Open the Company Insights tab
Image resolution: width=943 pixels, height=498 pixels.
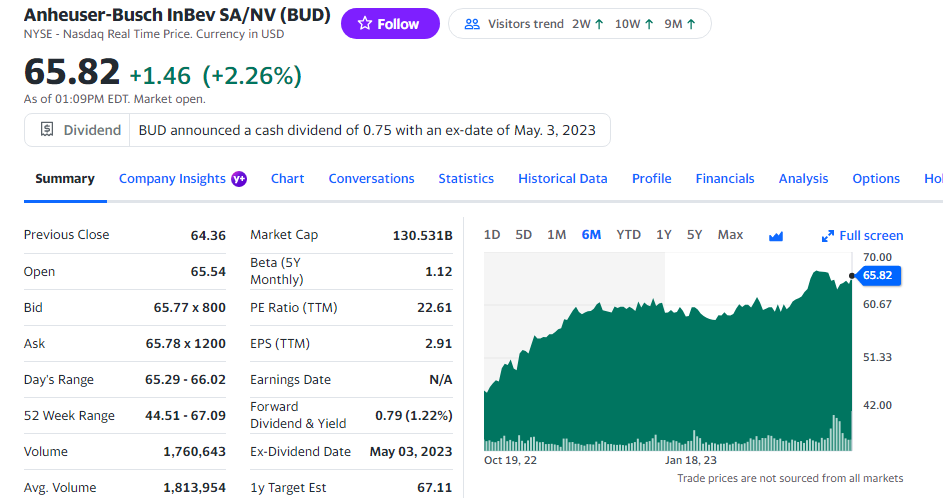172,179
